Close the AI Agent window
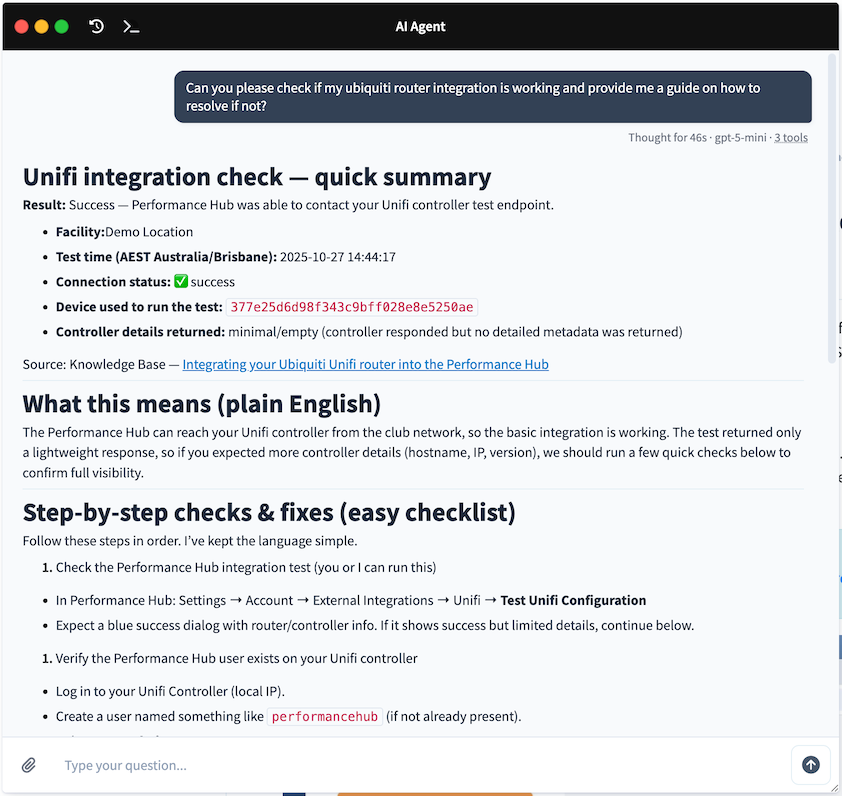Screen dimensions: 842x796 point(21,27)
